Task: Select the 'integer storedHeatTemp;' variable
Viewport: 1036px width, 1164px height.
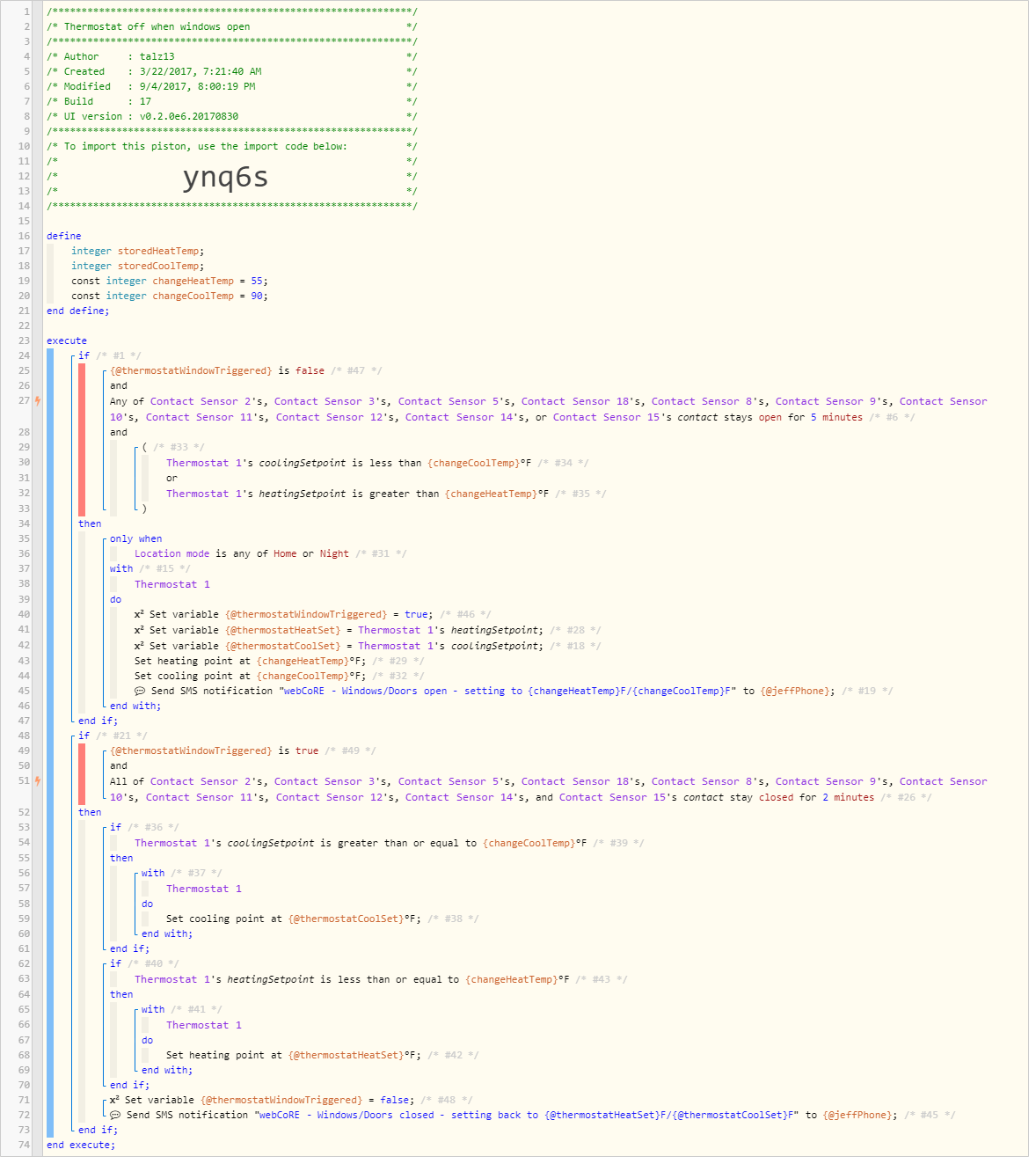Action: (x=138, y=251)
